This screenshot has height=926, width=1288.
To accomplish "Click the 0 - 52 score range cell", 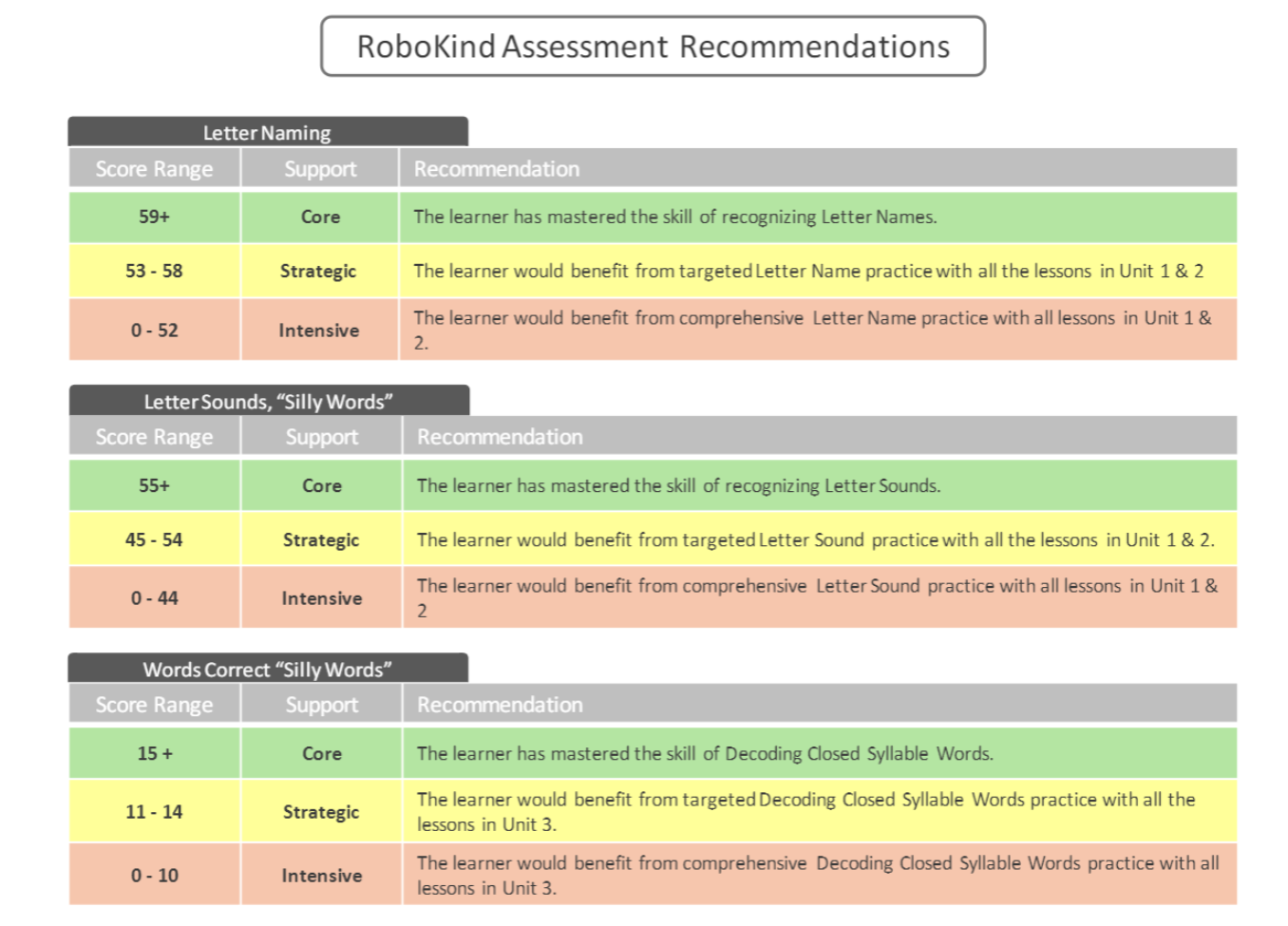I will [154, 330].
